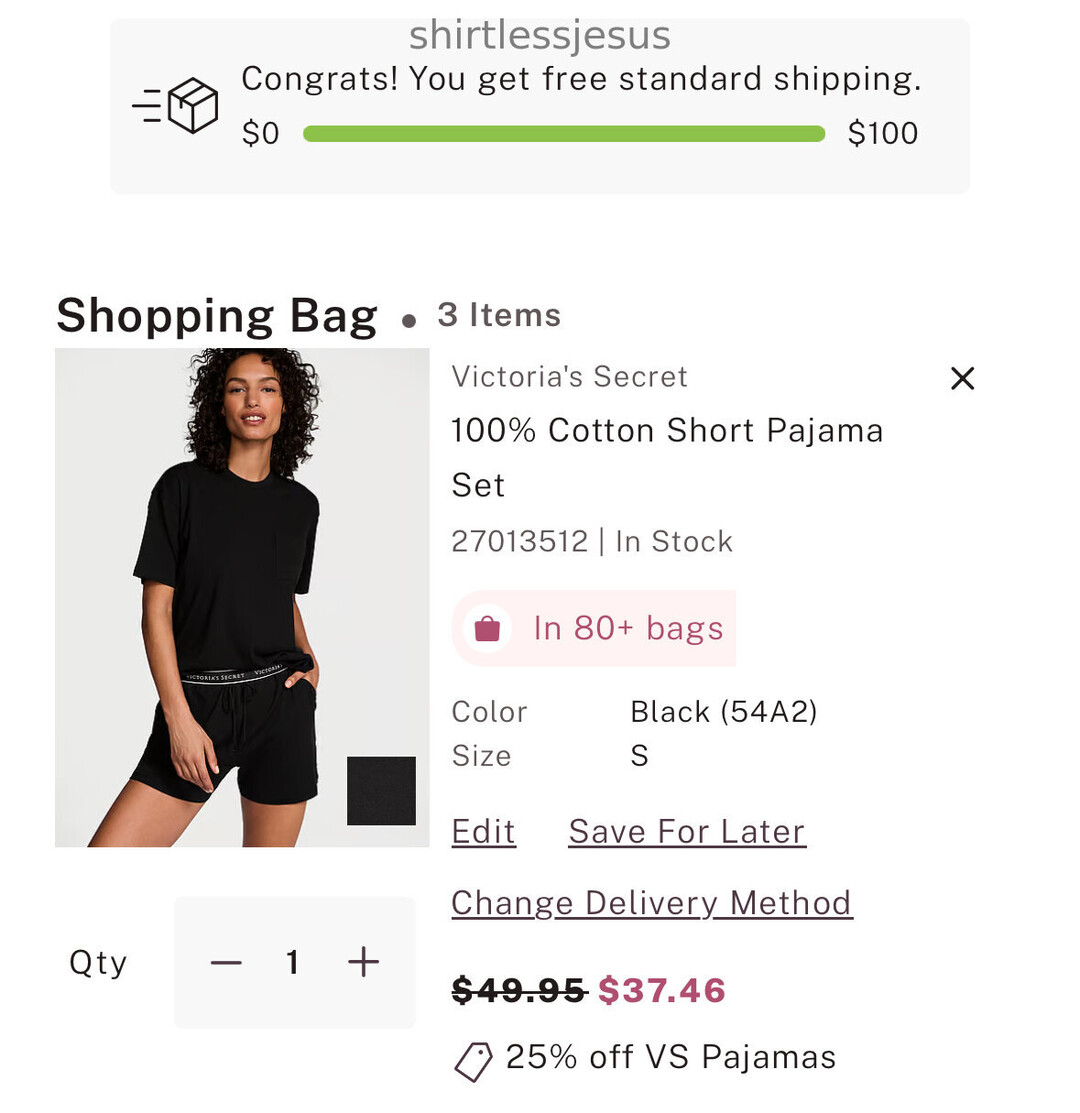Remove pajama set with X icon
The height and width of the screenshot is (1113, 1080).
click(962, 378)
